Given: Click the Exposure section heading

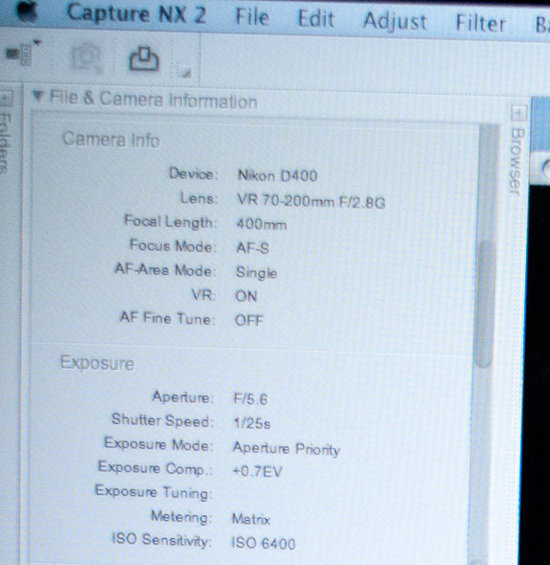Looking at the screenshot, I should 97,363.
